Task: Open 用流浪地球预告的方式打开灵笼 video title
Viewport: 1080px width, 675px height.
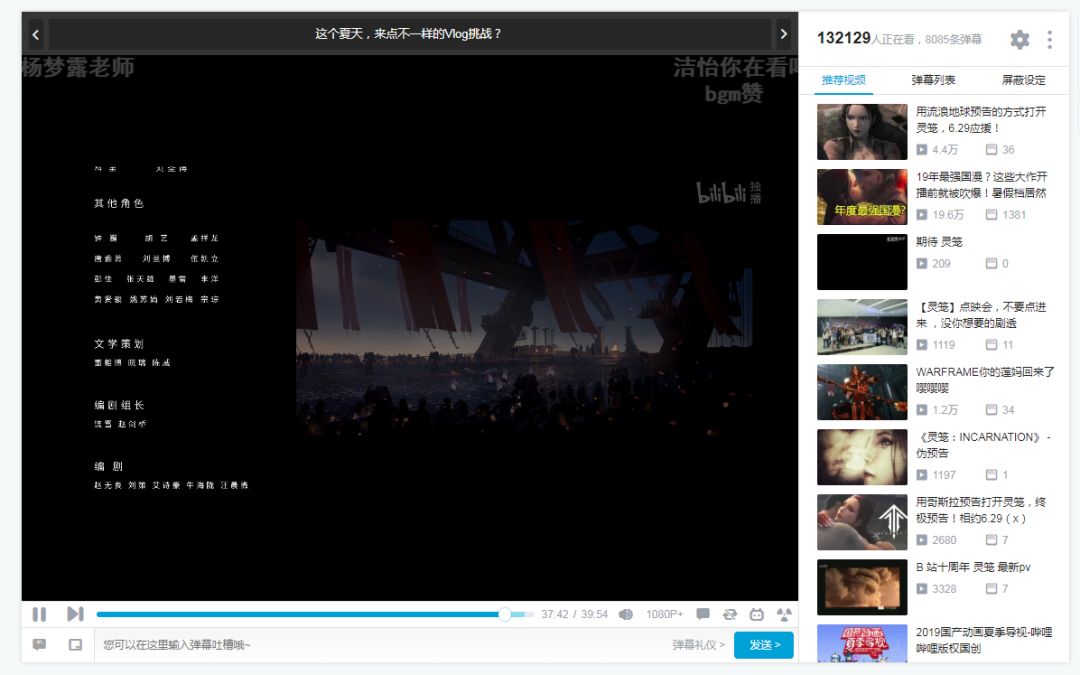Action: (981, 119)
